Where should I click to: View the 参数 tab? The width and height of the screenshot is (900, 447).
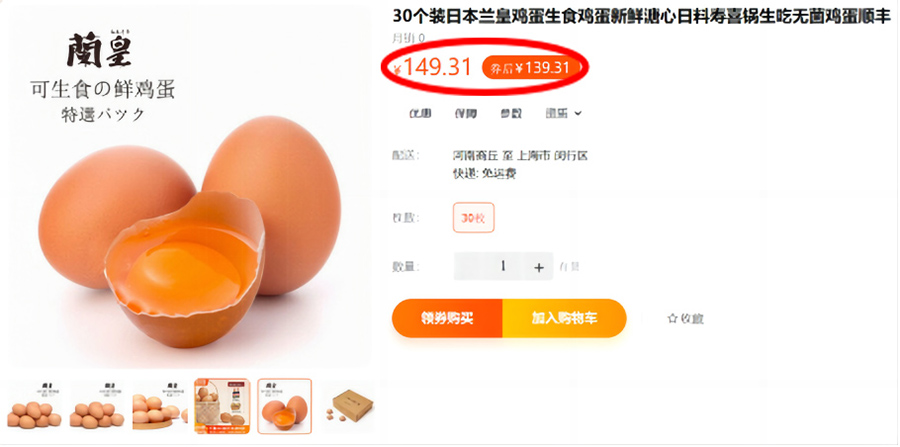coord(511,114)
